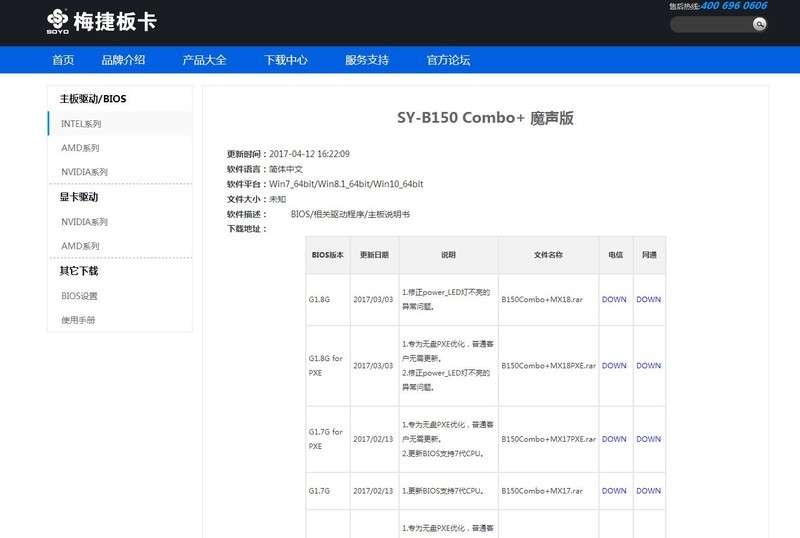Click the description BIOS/相关驱动程序/主板说明书

(350, 214)
